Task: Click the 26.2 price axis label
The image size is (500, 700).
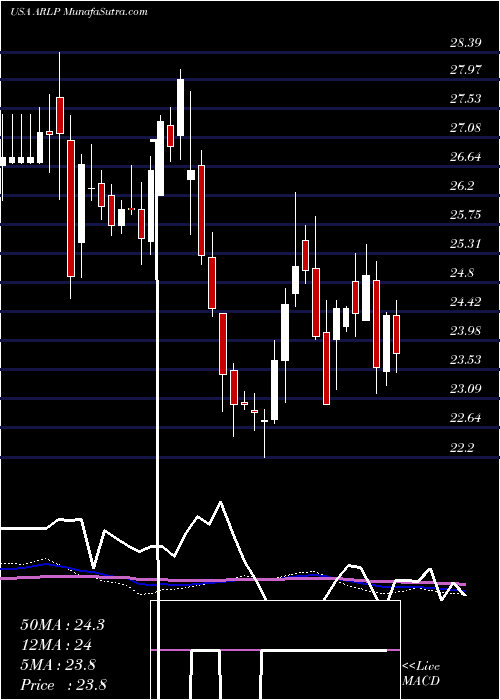Action: [462, 186]
